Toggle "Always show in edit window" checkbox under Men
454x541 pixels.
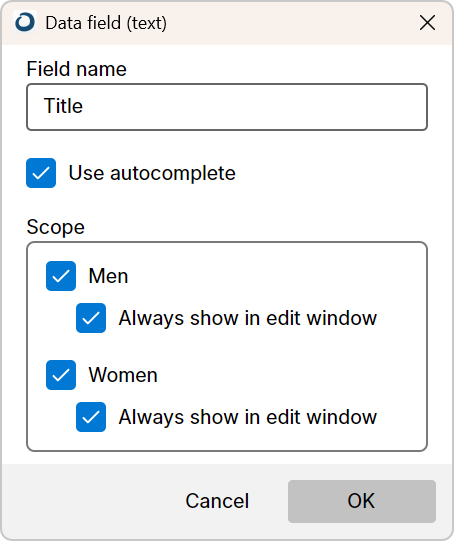click(91, 318)
